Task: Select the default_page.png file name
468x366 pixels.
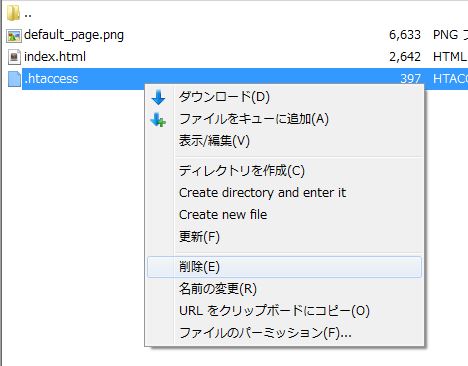Action: coord(74,35)
